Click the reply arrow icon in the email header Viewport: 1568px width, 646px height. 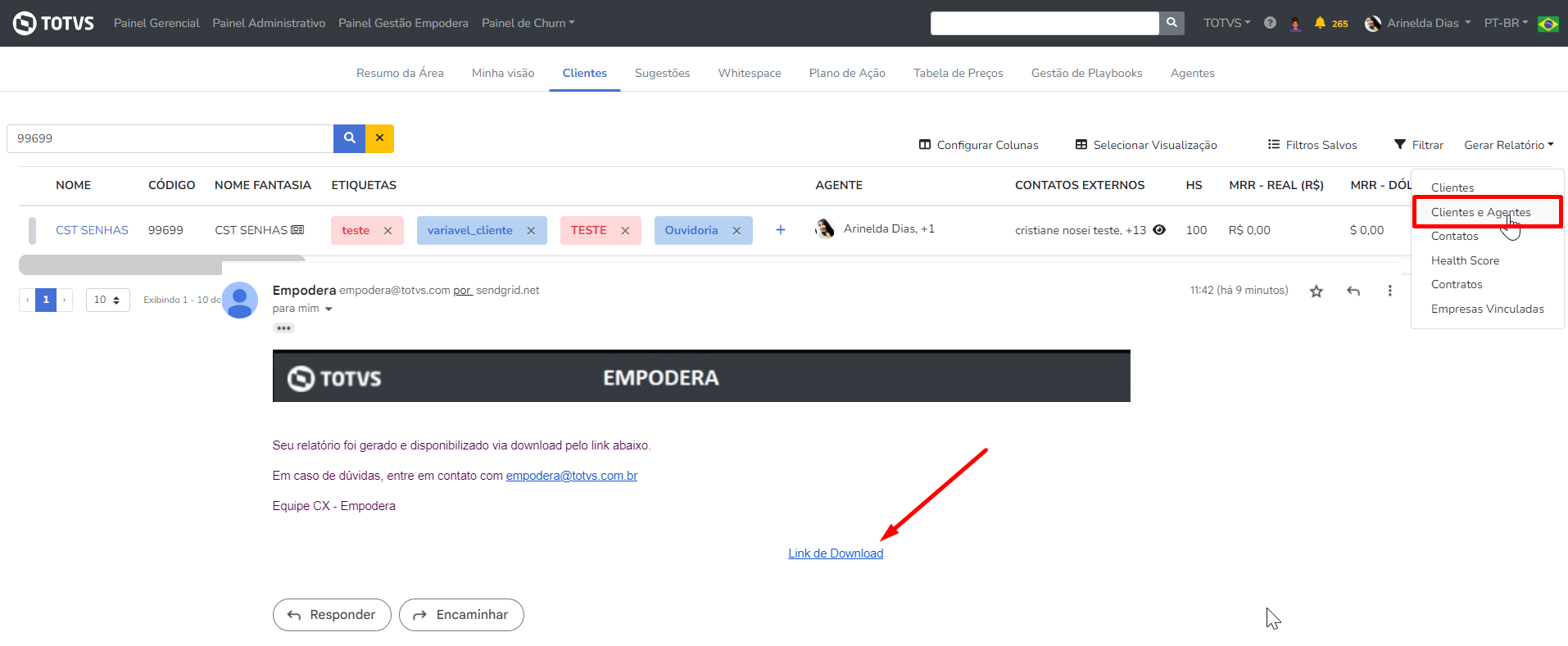(x=1353, y=291)
